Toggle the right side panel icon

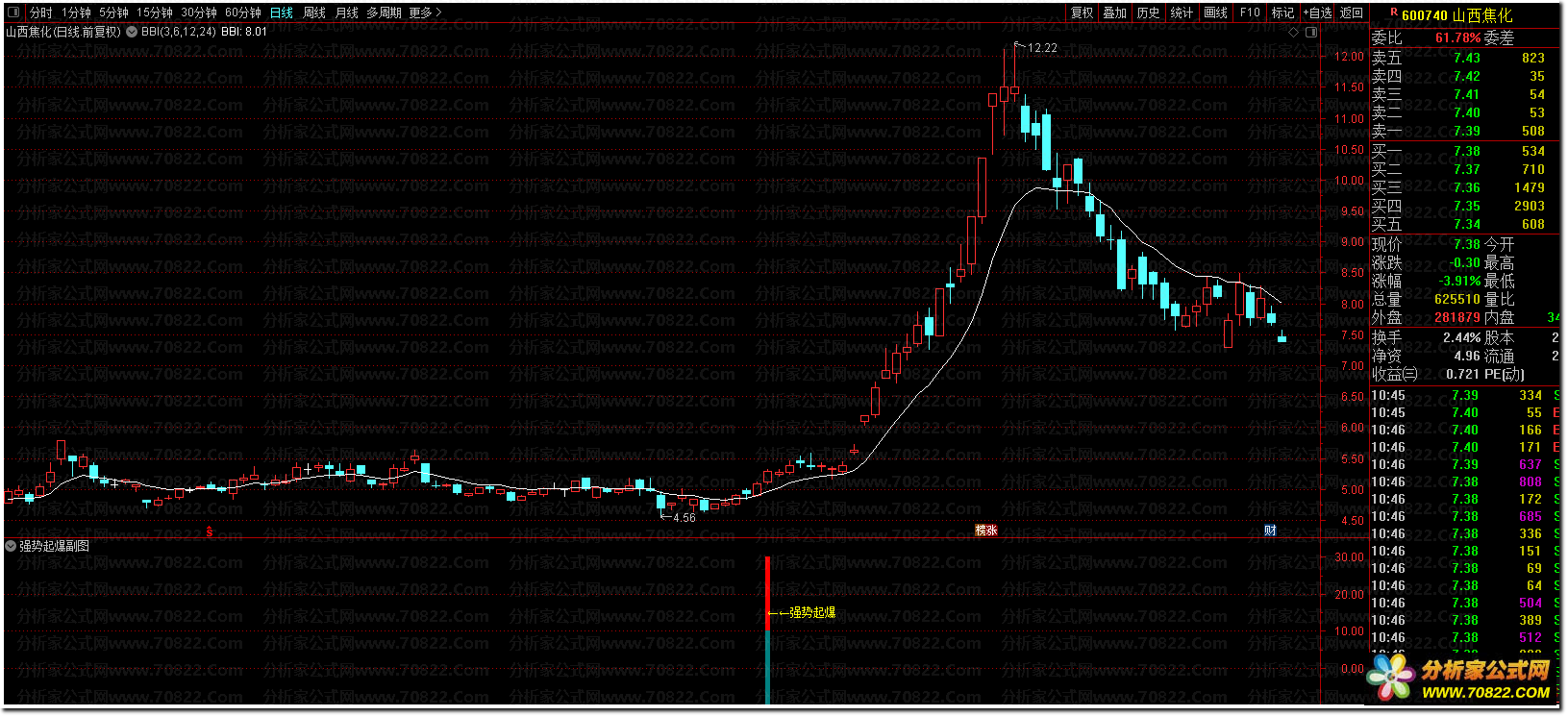(x=1310, y=33)
